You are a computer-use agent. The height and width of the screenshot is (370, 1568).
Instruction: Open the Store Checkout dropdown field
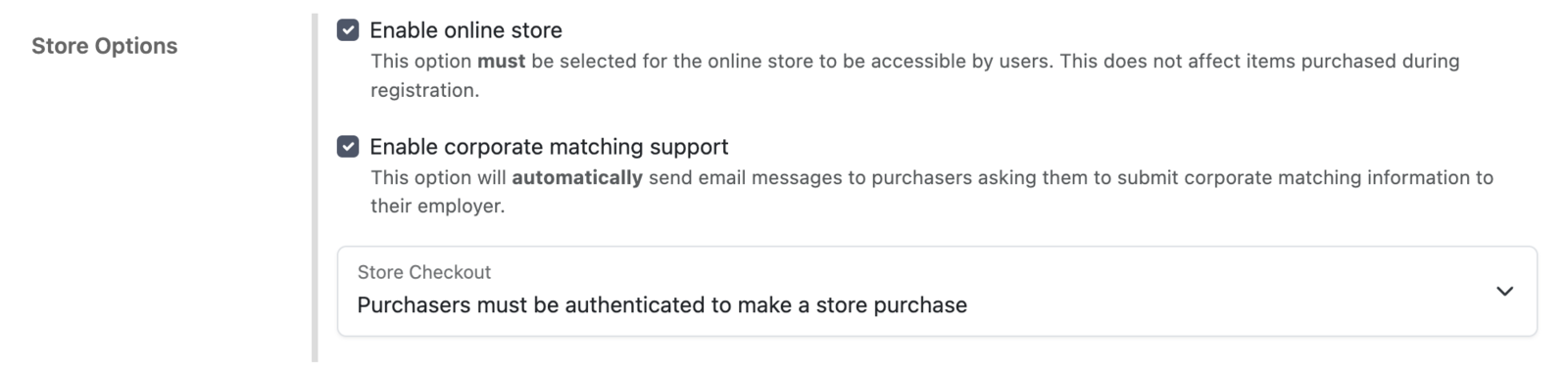click(937, 291)
